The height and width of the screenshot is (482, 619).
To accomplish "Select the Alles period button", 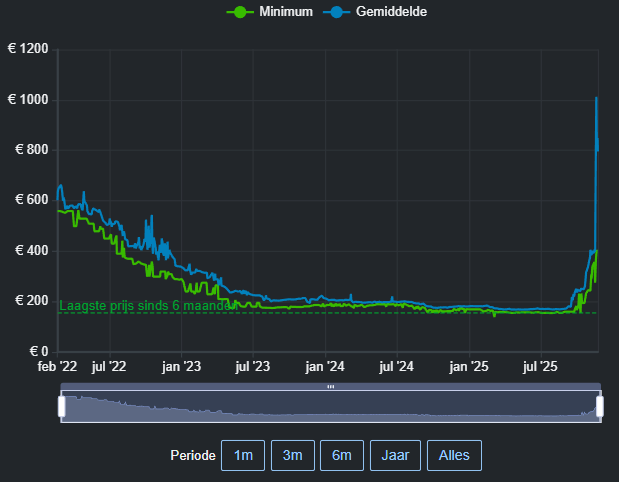I will [454, 456].
